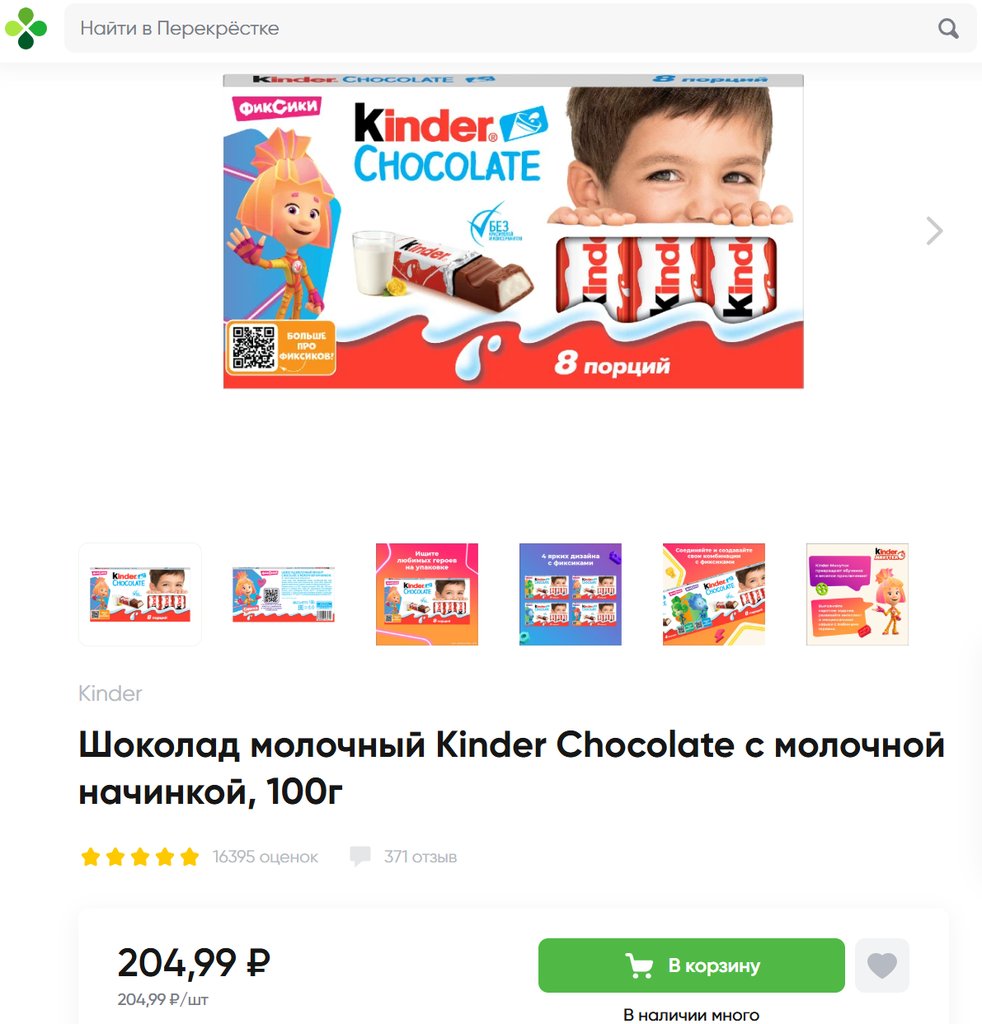982x1024 pixels.
Task: Open the pink 'Ищите любимых героев' thumbnail
Action: 427,594
